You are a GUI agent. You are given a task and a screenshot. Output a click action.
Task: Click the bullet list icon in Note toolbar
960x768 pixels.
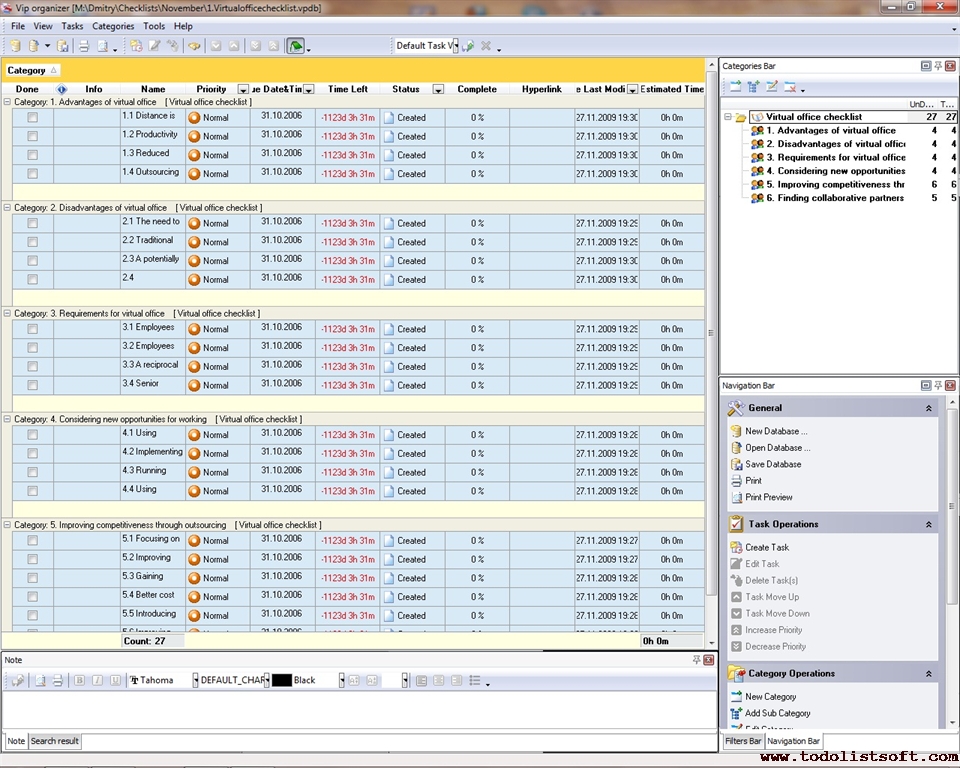click(x=475, y=681)
